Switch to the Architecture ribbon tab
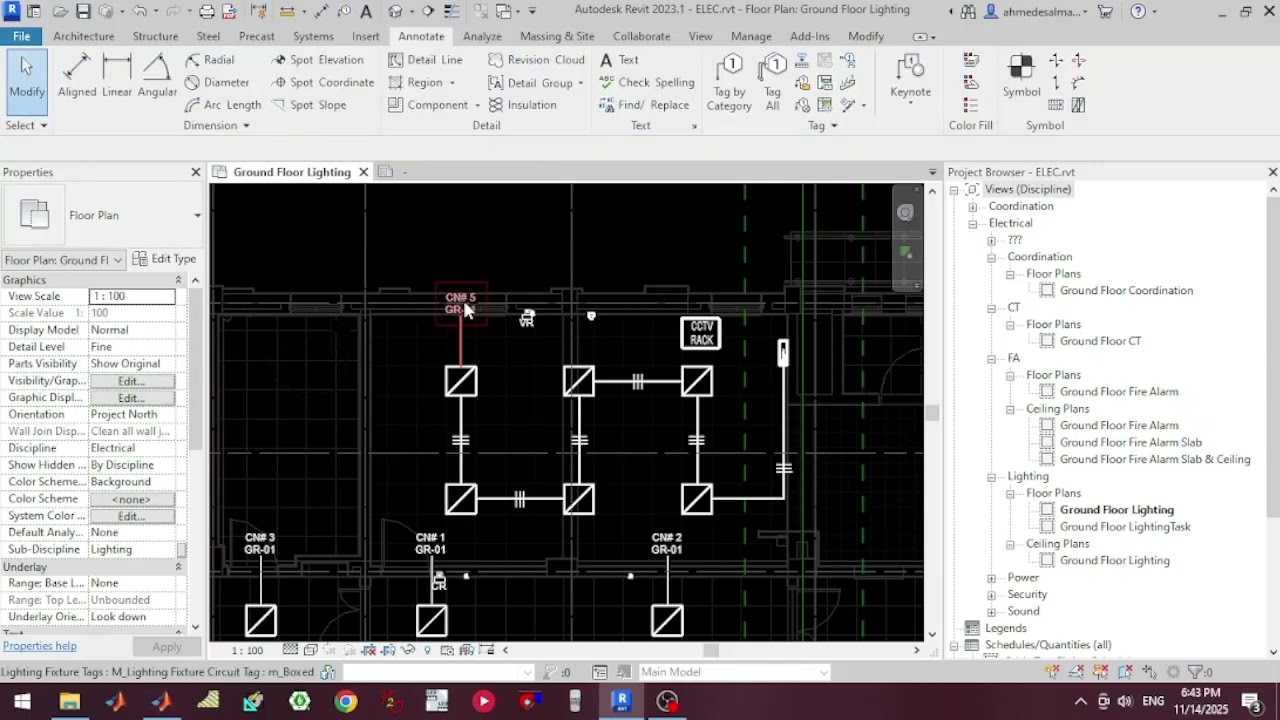 coord(84,36)
